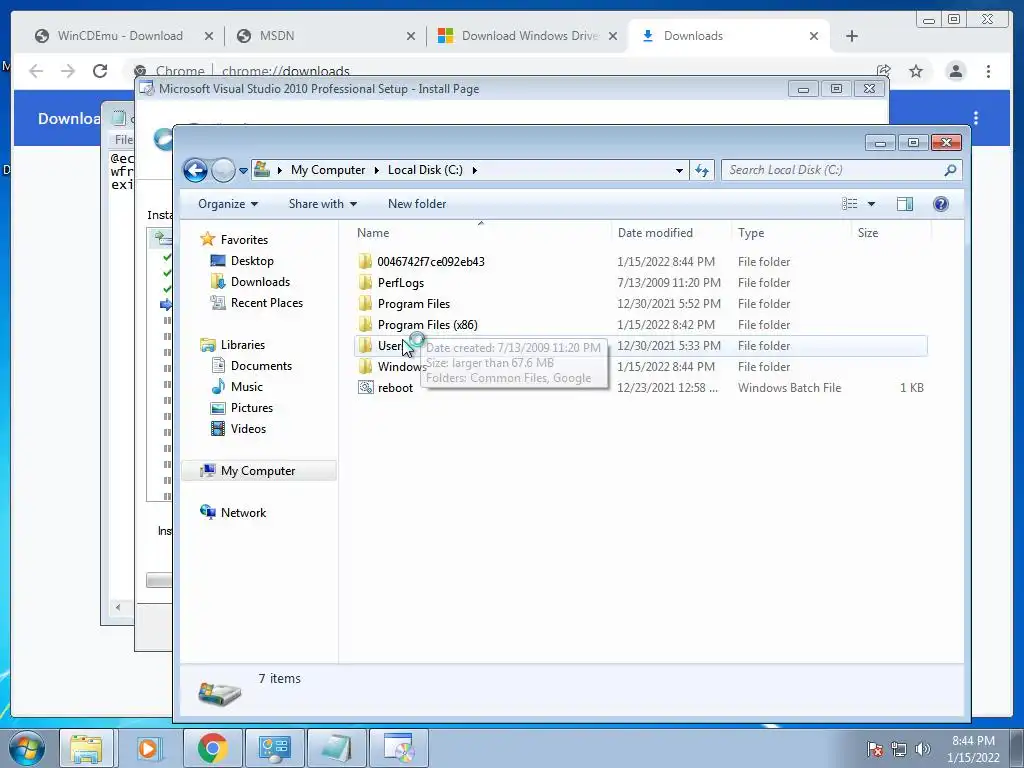The width and height of the screenshot is (1024, 768).
Task: Toggle the preview pane
Action: click(x=904, y=204)
